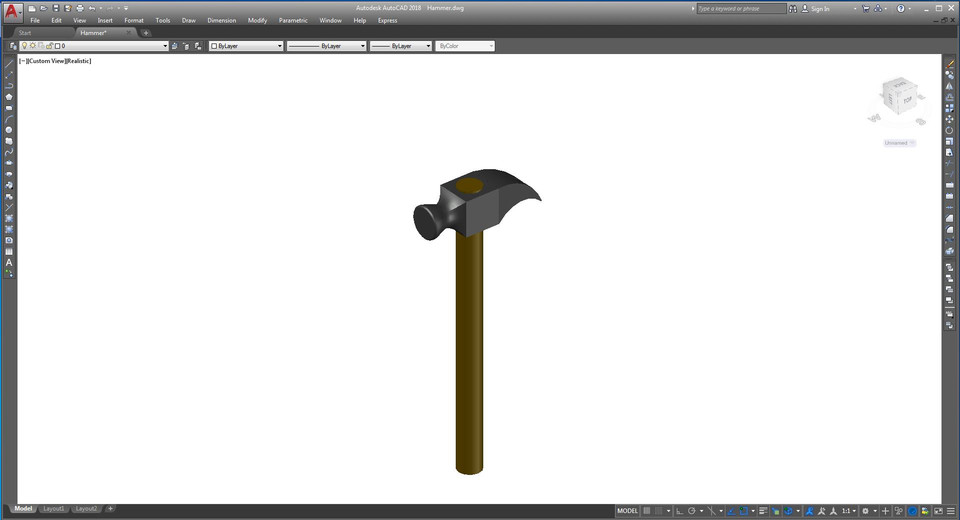Open the Unnamed UCS dropdown under ViewCube

point(899,143)
